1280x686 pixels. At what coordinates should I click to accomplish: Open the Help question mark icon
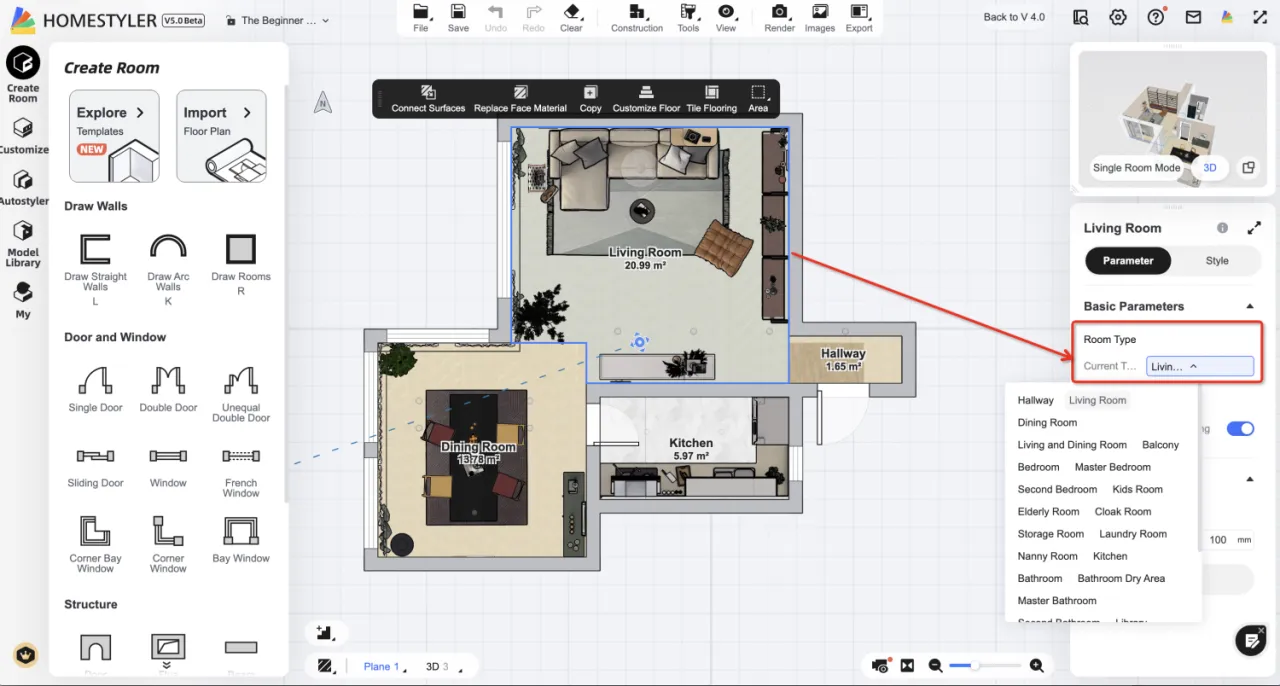[x=1156, y=17]
